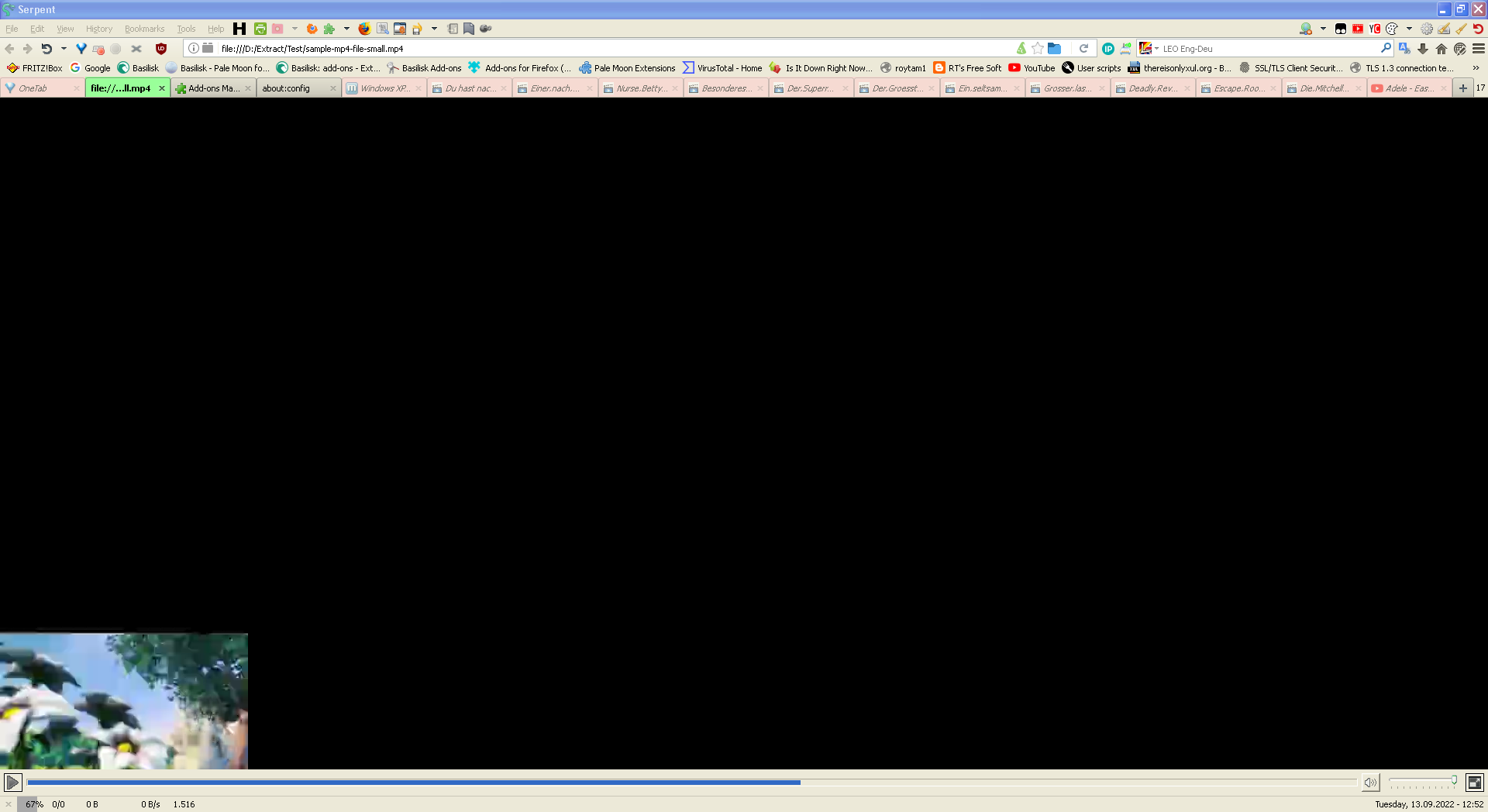Stop loading with the X button
This screenshot has height=812, width=1488.
coord(136,48)
